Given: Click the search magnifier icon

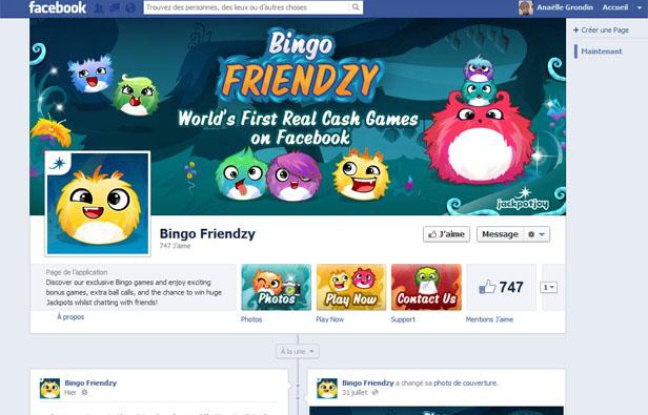Looking at the screenshot, I should coord(355,7).
